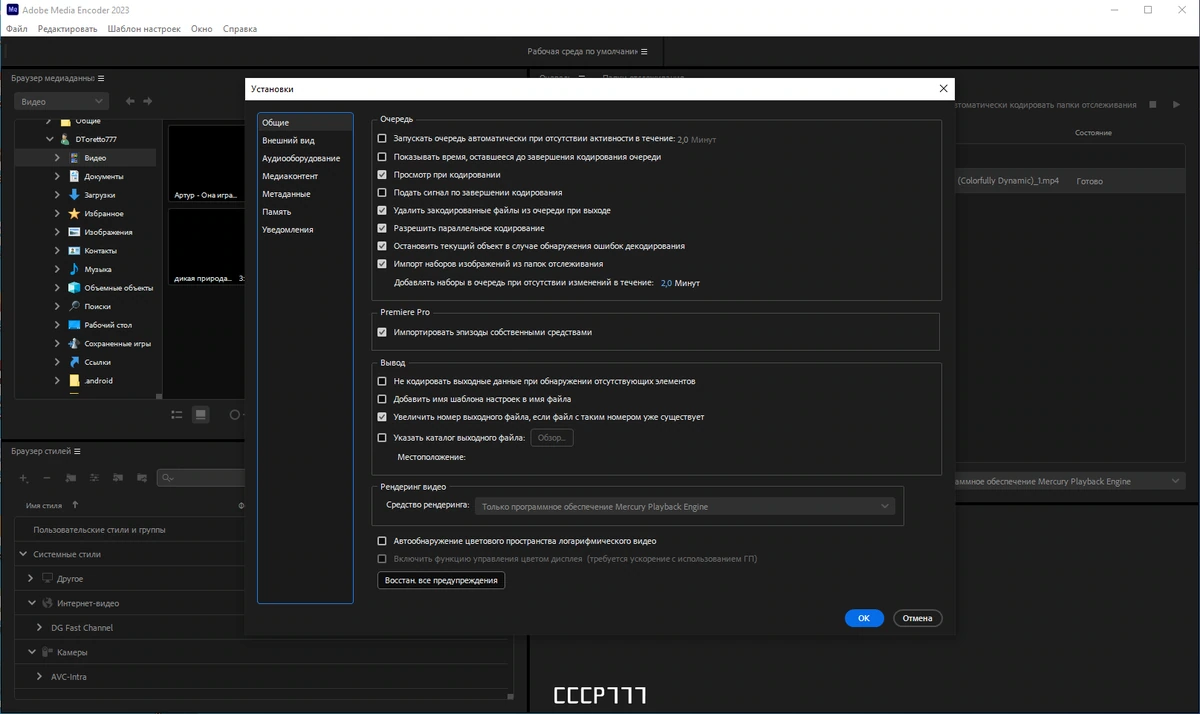Switch Media Browser to list view icon
1200x714 pixels.
click(x=177, y=414)
